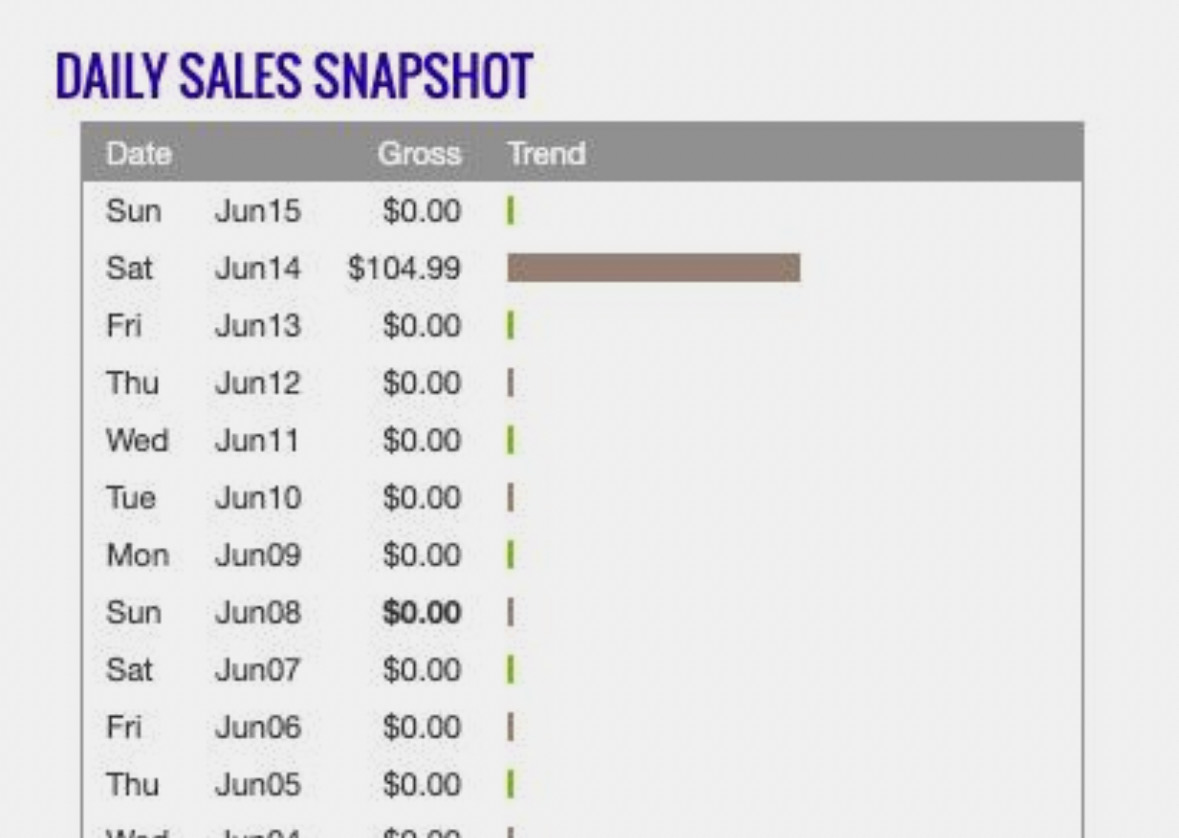Select the Sat Jun14 date cell
This screenshot has width=1179, height=838.
[x=204, y=269]
